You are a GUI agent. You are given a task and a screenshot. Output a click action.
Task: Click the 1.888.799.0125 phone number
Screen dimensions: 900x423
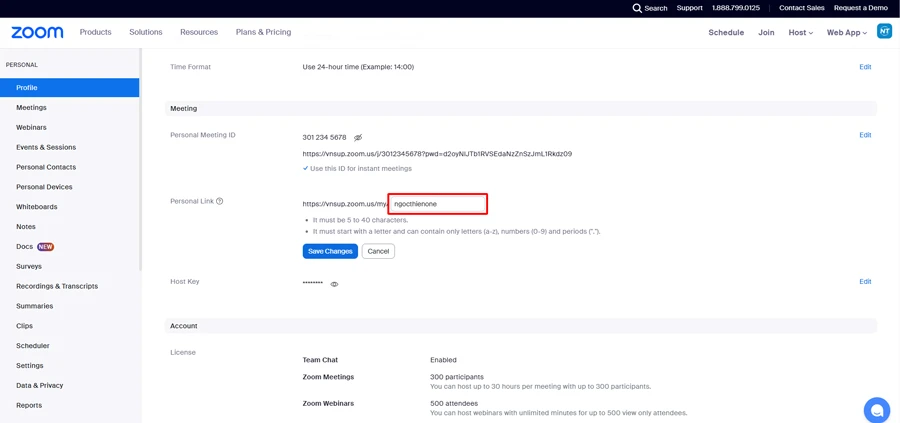[x=736, y=8]
